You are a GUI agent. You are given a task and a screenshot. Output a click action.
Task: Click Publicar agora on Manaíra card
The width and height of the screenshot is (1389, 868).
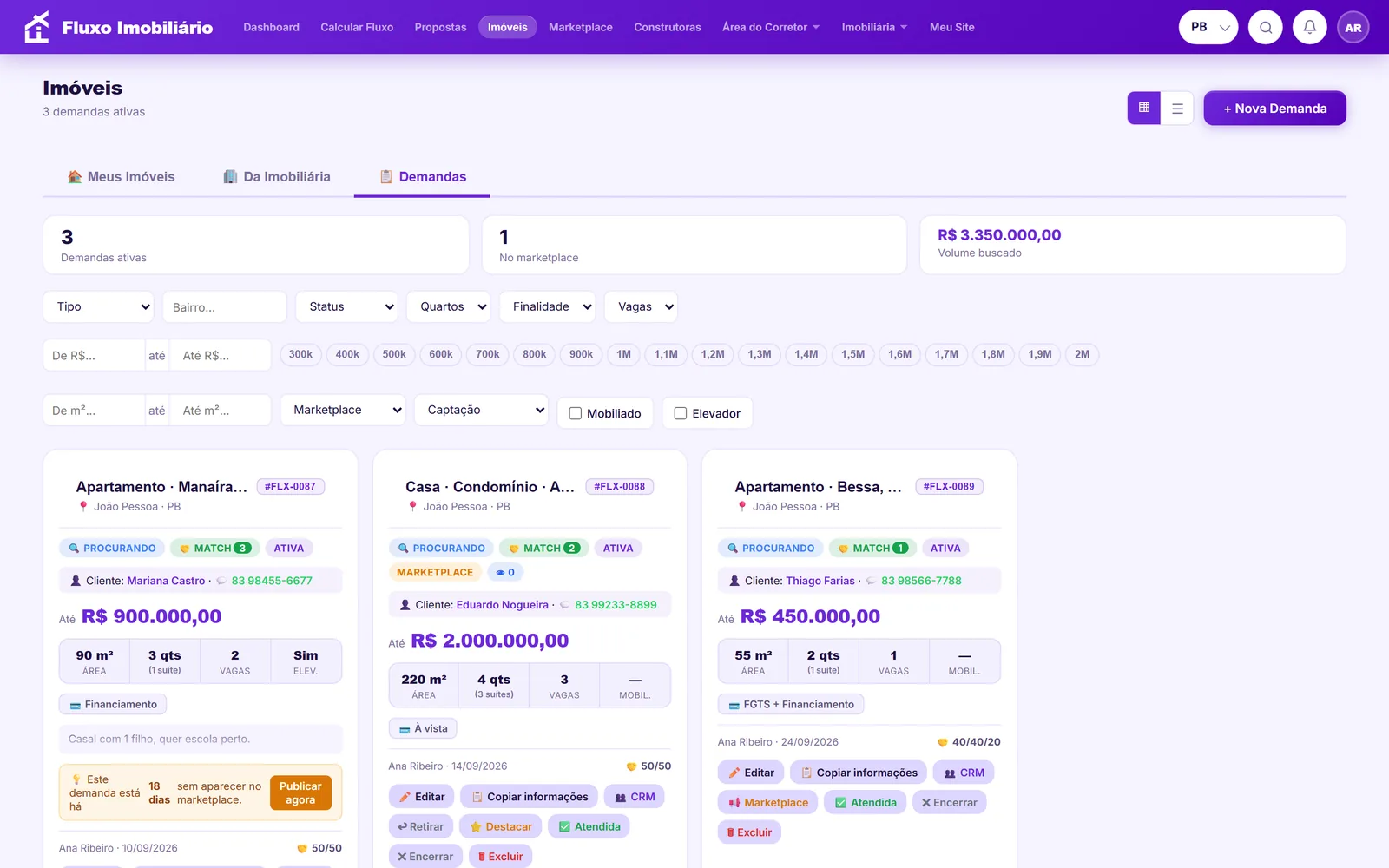[x=300, y=792]
